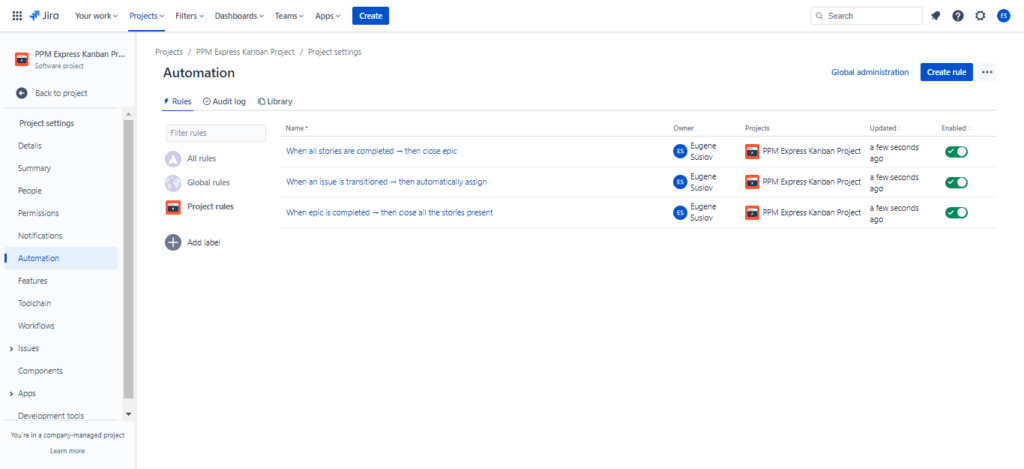Switch to the Library tab

(x=275, y=102)
